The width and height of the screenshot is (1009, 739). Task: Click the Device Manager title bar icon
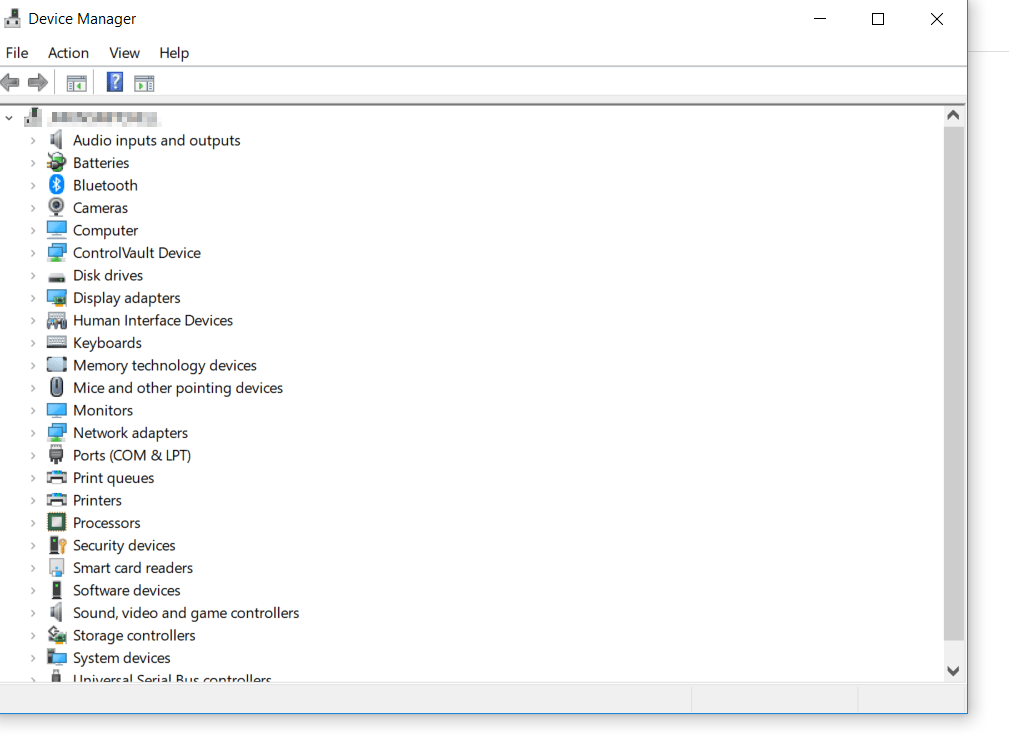[x=11, y=18]
